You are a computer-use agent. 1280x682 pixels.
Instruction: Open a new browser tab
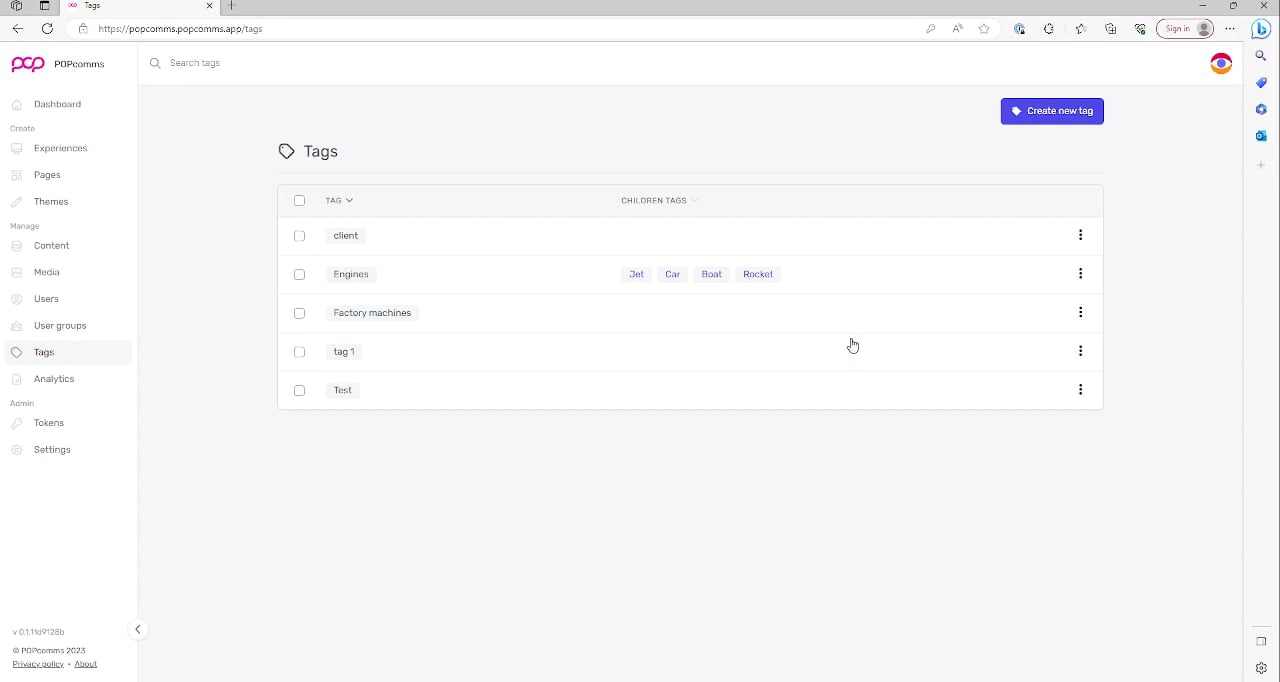(x=231, y=6)
